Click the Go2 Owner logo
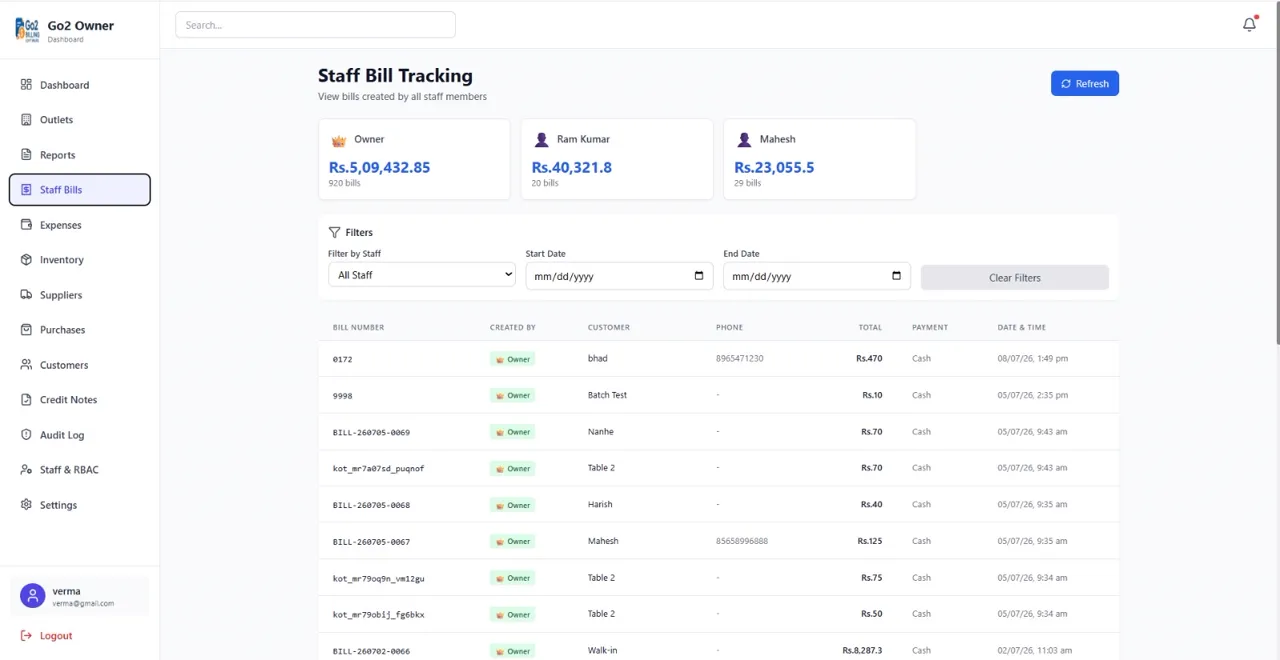The image size is (1280, 660). pyautogui.click(x=28, y=30)
